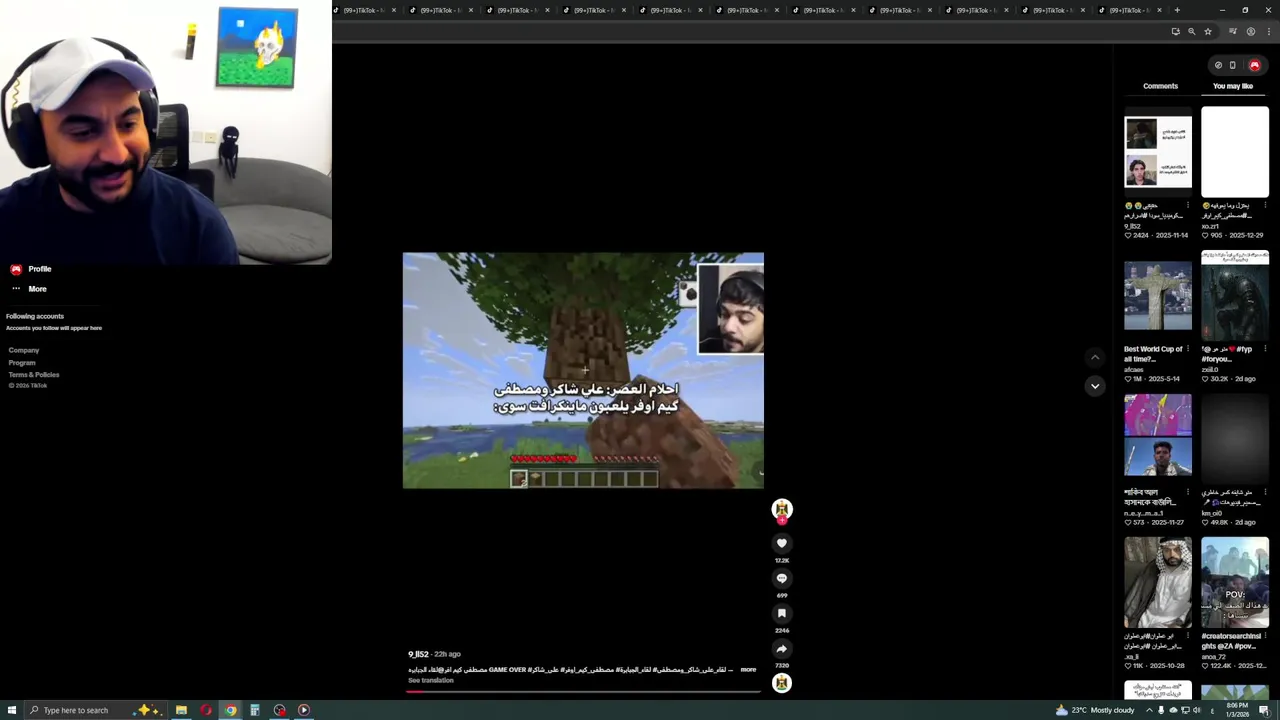Open the media player icon on taskbar

coord(304,710)
